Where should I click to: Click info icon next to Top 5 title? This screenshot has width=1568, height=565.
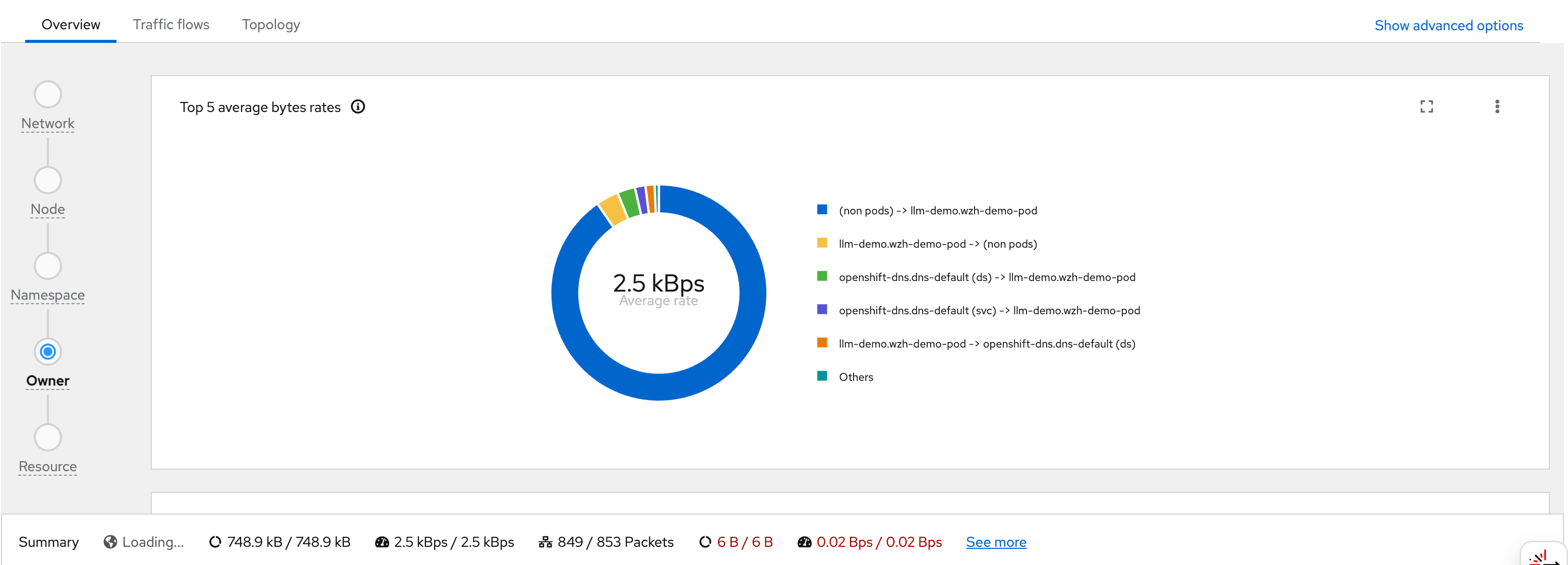(x=358, y=106)
